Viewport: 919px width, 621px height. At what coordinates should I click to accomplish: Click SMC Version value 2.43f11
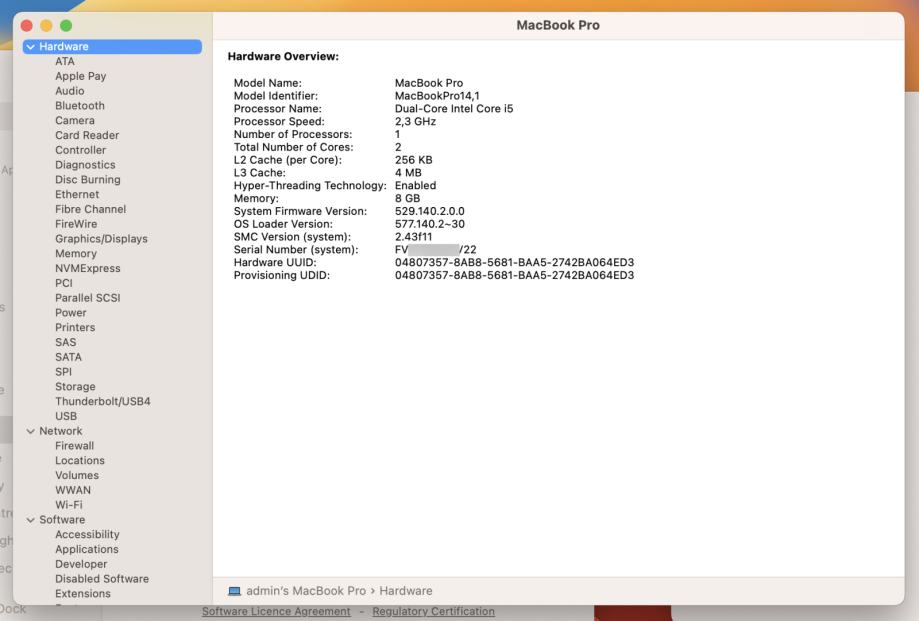pos(413,237)
